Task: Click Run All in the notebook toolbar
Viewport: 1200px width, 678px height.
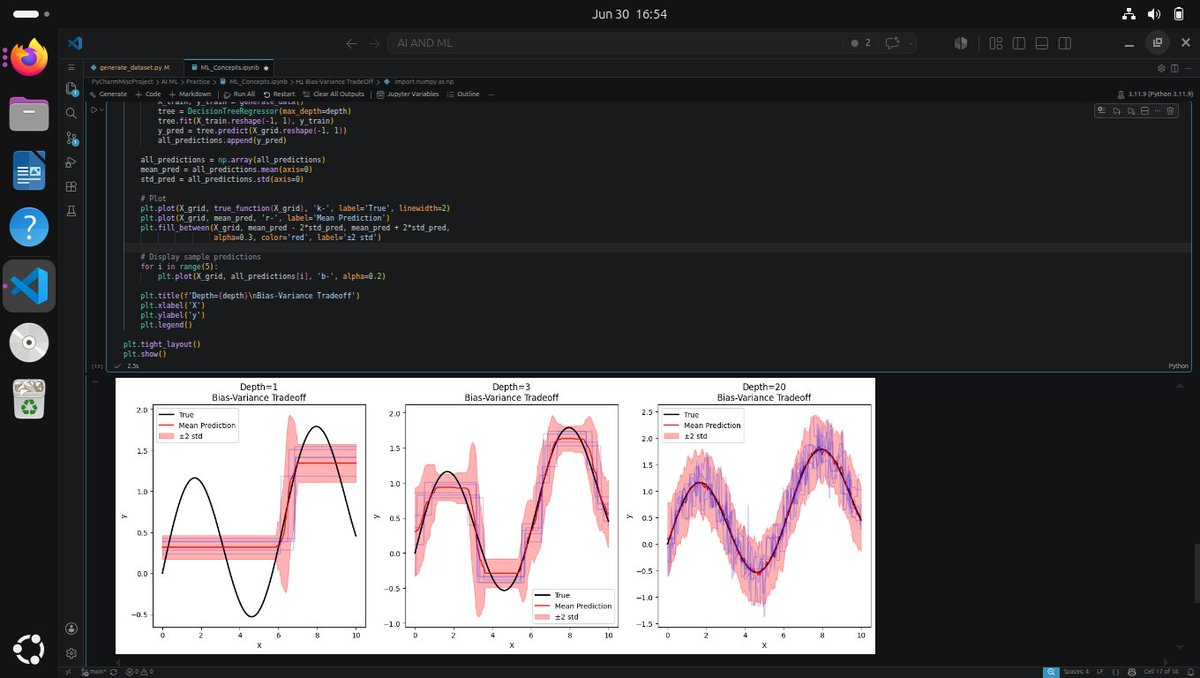Action: 240,94
